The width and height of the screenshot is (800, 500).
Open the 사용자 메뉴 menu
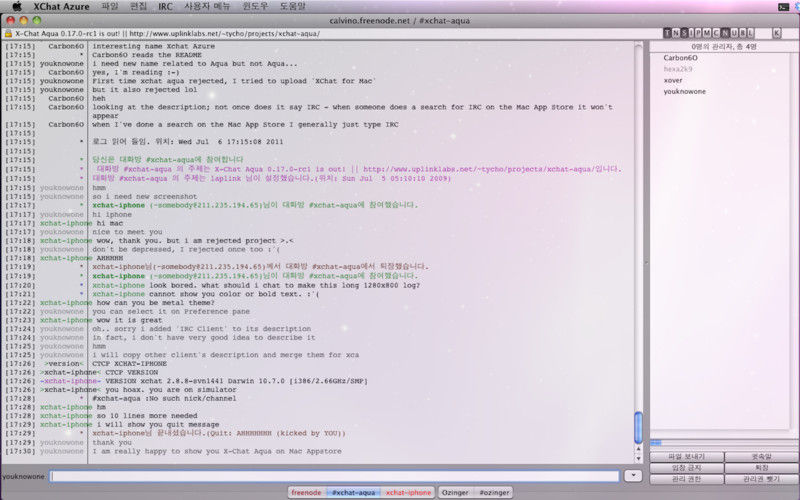[x=207, y=7]
